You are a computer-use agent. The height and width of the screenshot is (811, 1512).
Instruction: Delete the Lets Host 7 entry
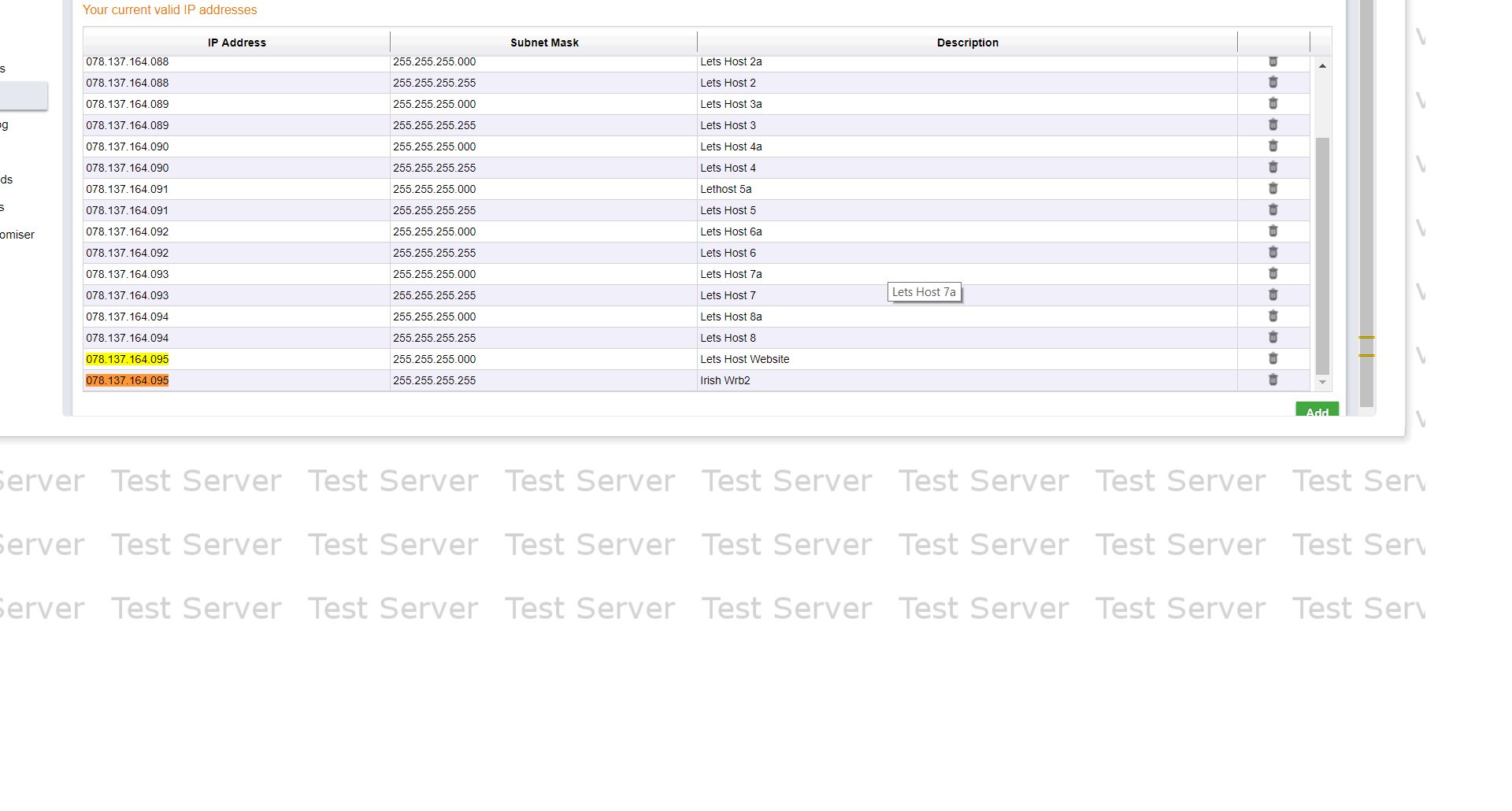click(1273, 295)
